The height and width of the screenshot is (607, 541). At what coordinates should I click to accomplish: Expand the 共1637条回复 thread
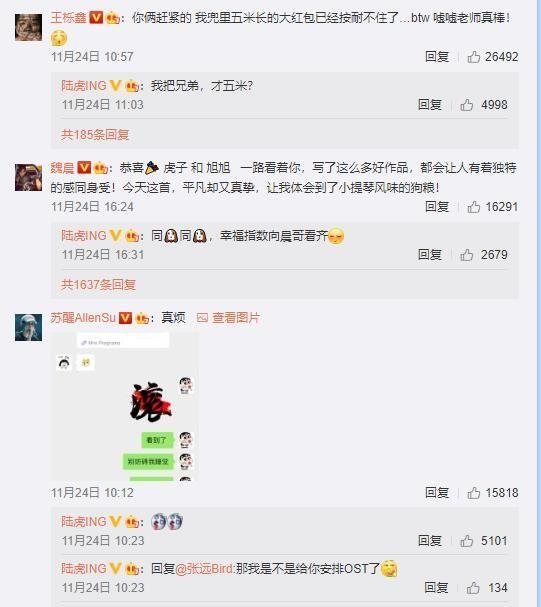(98, 285)
